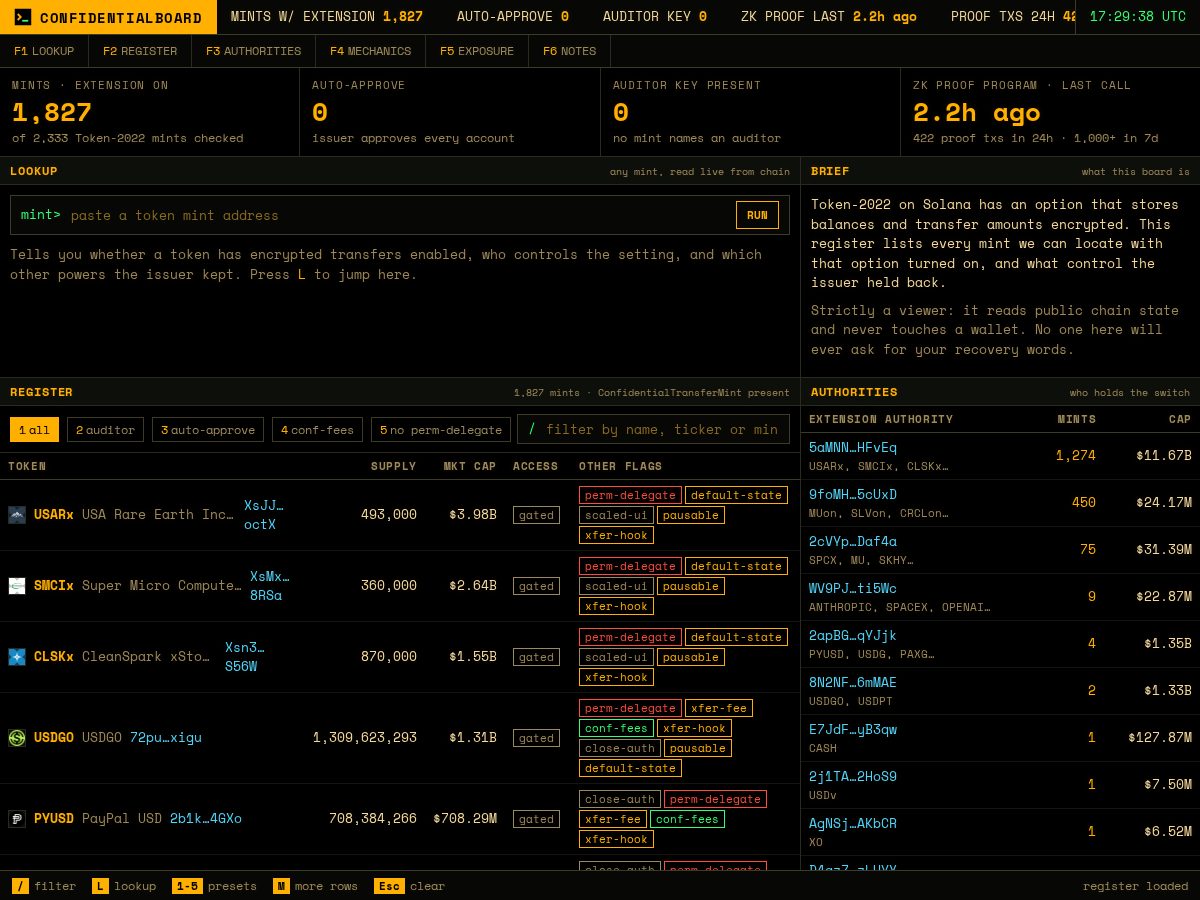
Task: Click the RUN button in Lookup
Action: tap(757, 215)
